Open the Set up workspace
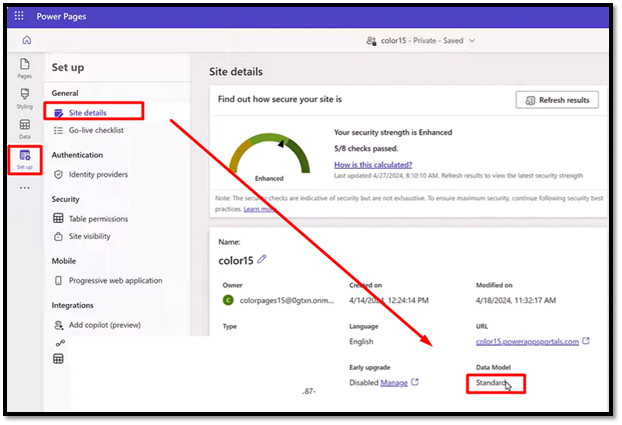This screenshot has width=622, height=425. (x=25, y=159)
